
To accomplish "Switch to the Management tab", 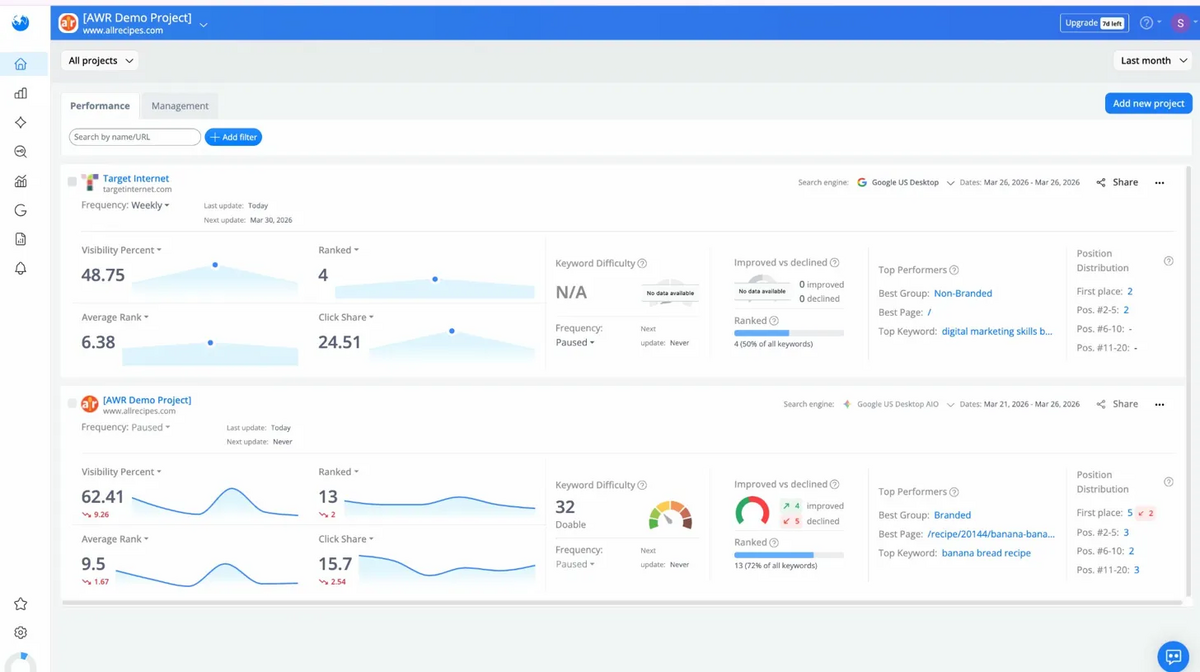I will pyautogui.click(x=180, y=105).
